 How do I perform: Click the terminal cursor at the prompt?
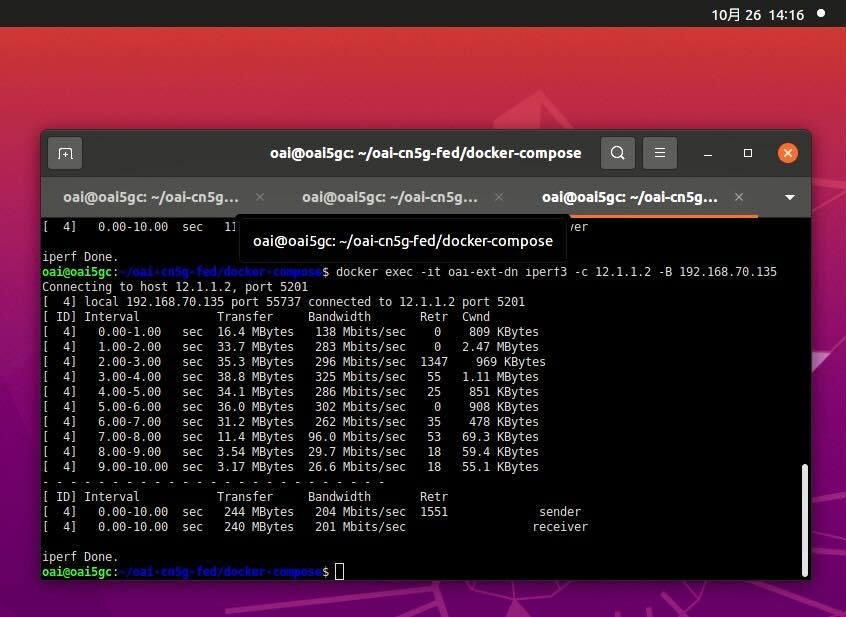[339, 572]
